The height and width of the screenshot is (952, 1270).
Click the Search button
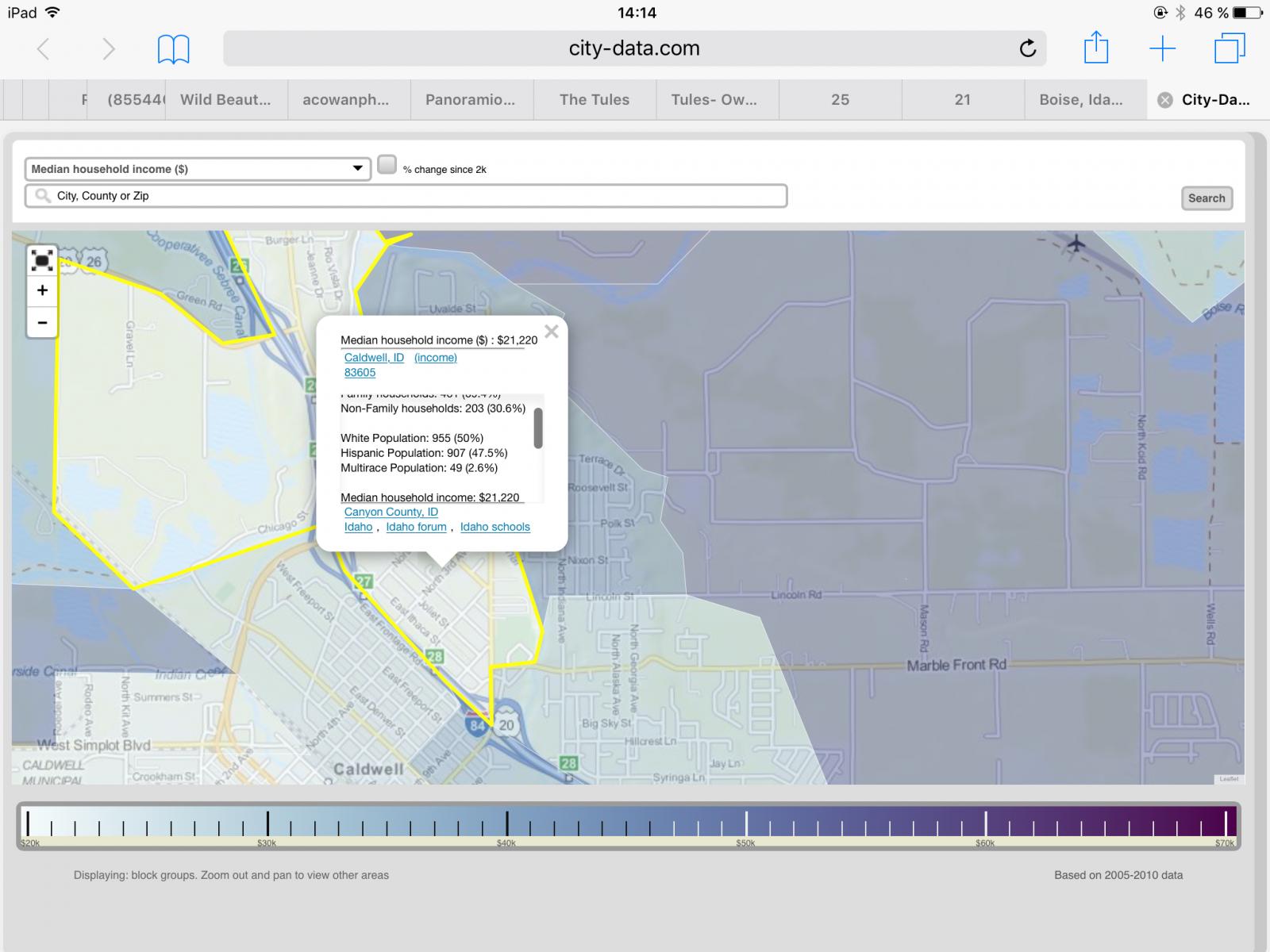pos(1206,198)
